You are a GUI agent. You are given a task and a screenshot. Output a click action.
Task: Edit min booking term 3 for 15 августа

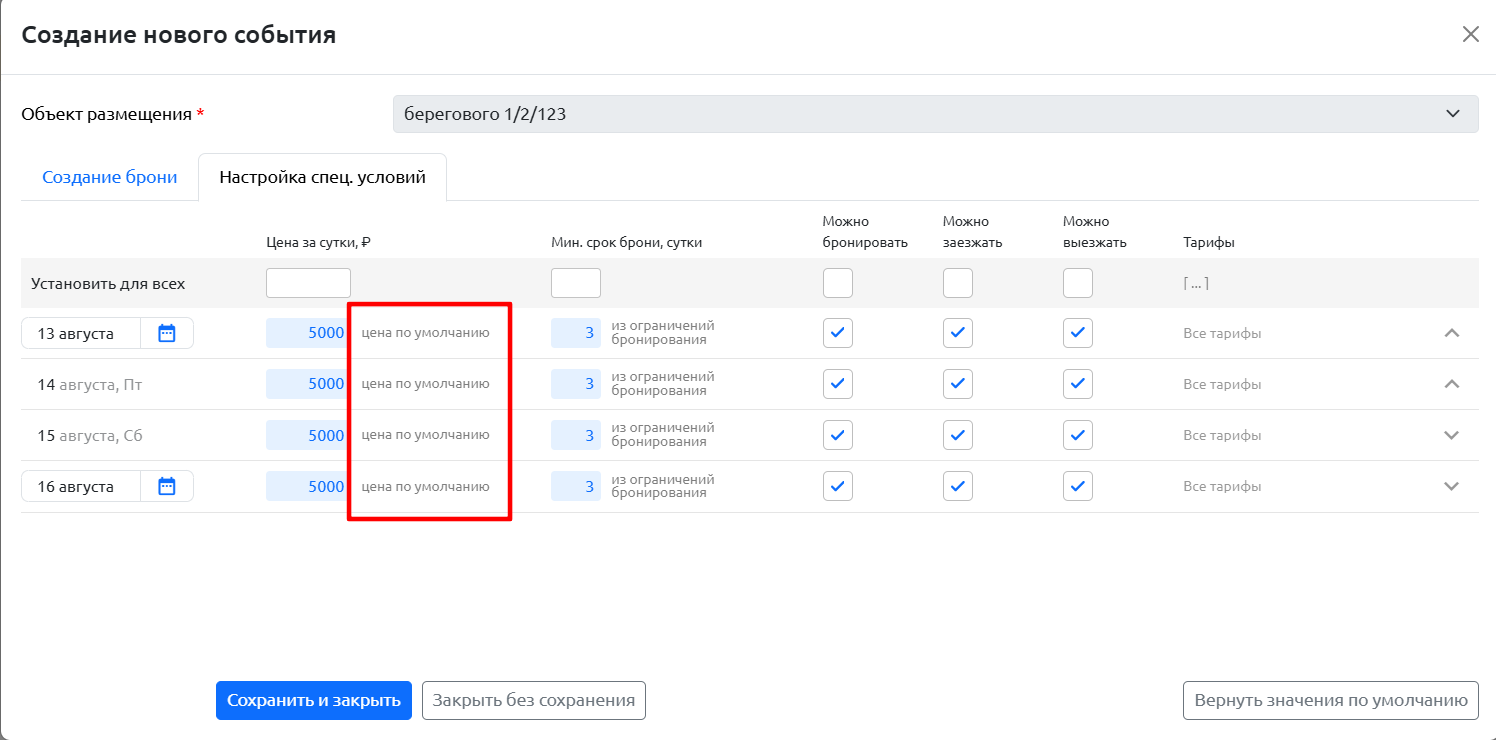(x=576, y=435)
